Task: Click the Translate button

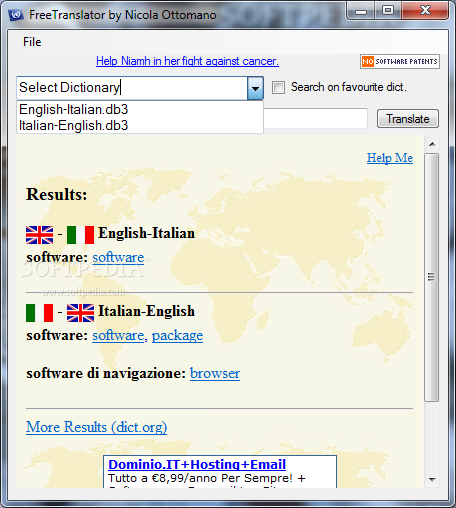Action: 408,119
